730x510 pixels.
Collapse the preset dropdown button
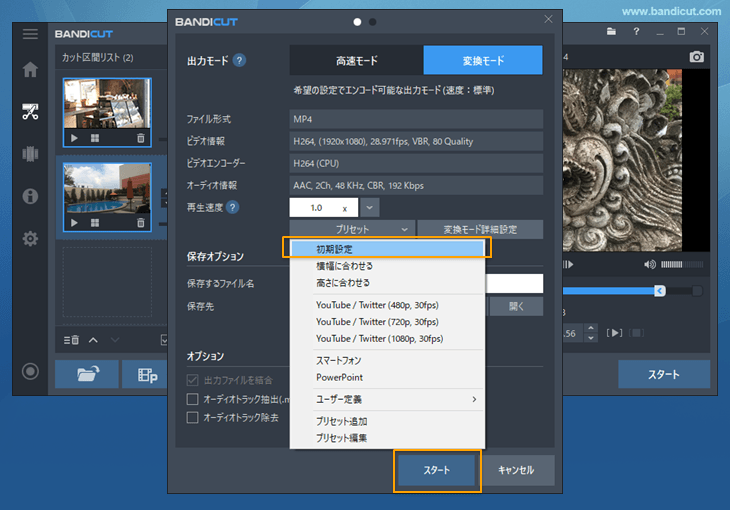point(352,229)
